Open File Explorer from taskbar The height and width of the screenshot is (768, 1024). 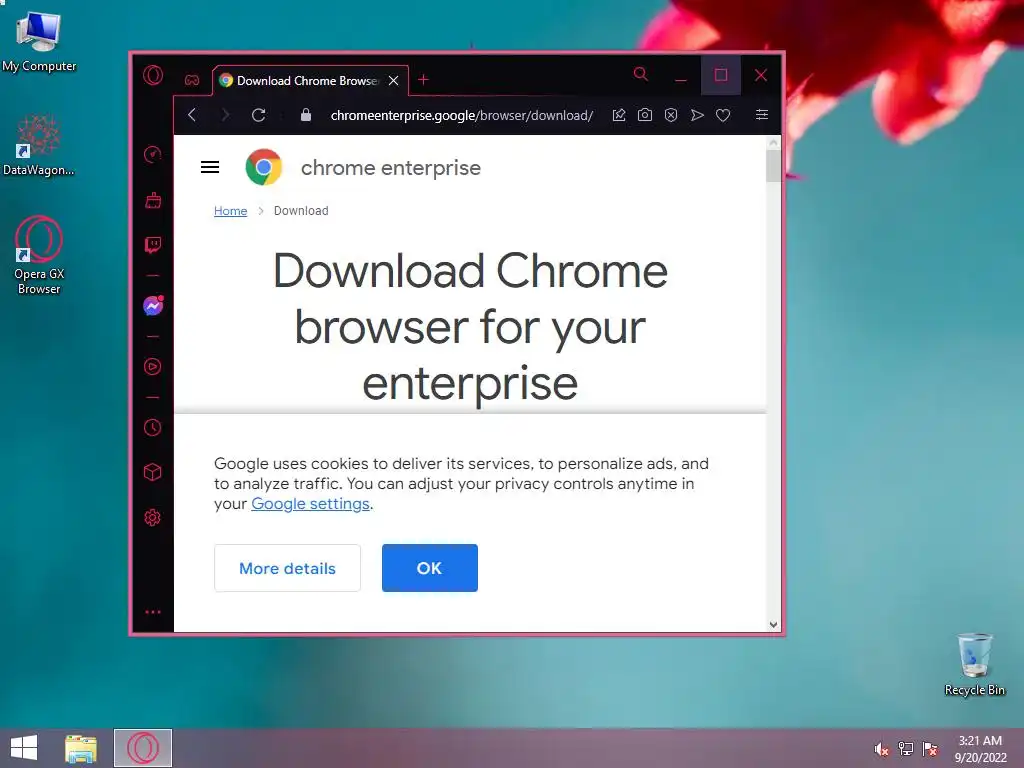coord(81,748)
